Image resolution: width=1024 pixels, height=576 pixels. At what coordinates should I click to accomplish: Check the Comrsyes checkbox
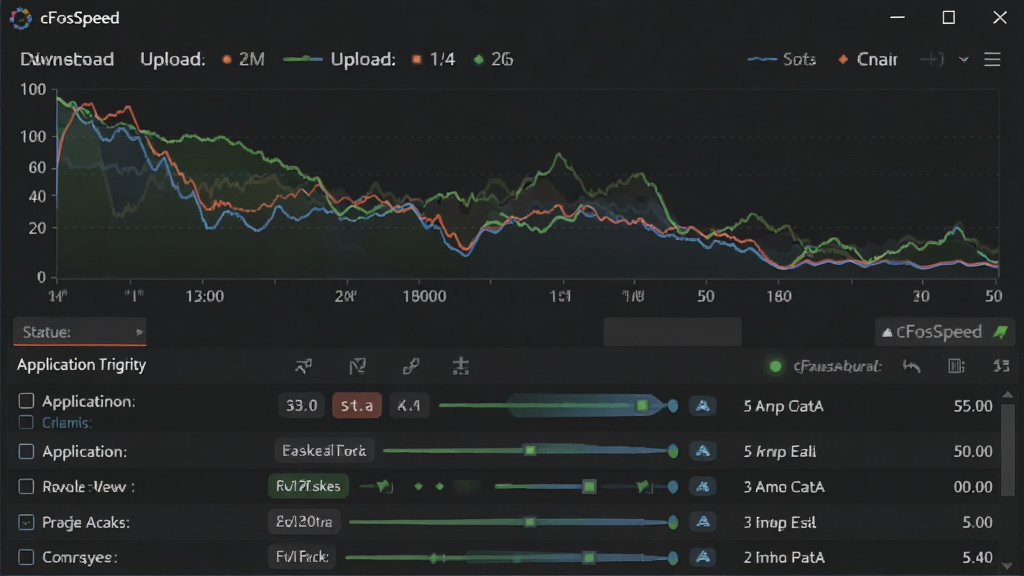tap(26, 557)
